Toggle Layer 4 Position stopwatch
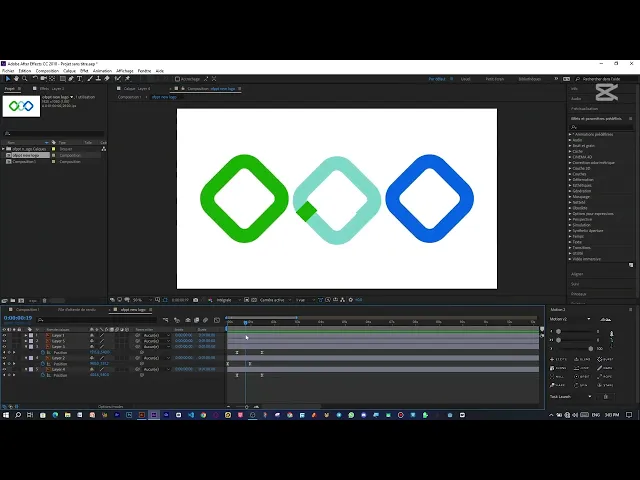Image resolution: width=640 pixels, height=480 pixels. tap(43, 375)
